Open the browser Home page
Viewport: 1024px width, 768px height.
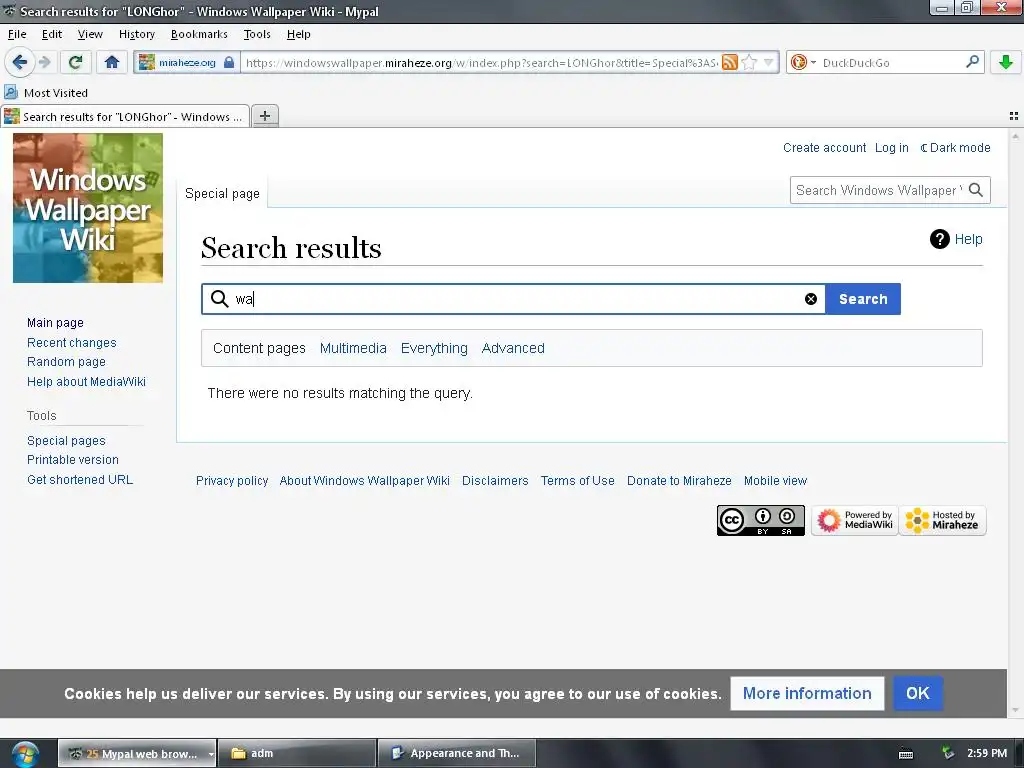pos(112,63)
